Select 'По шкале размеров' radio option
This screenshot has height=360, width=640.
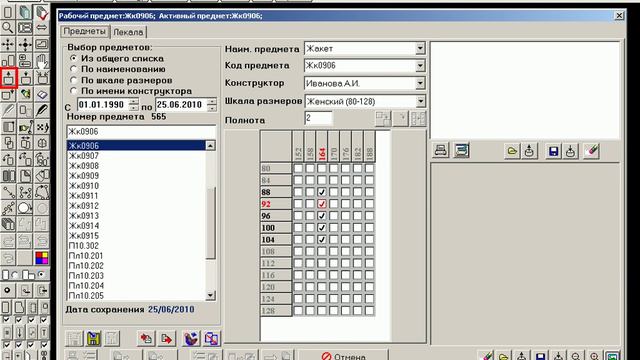coord(73,80)
